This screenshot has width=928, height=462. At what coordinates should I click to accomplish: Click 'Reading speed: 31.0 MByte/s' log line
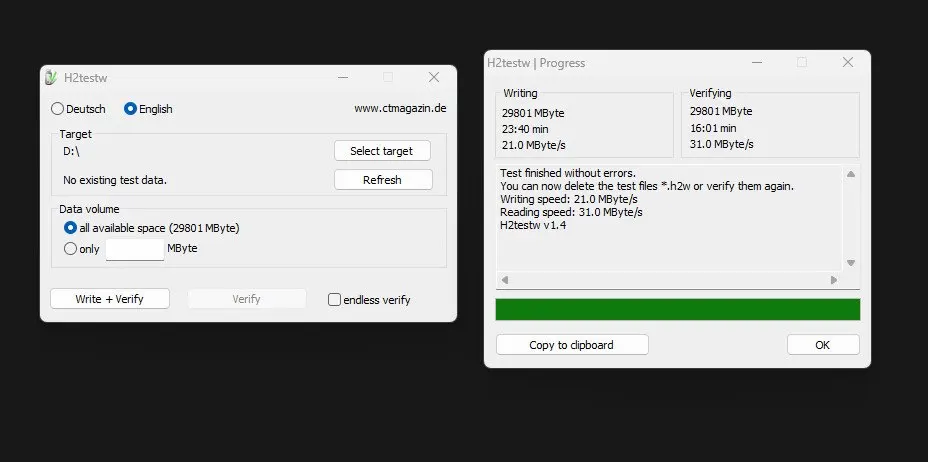click(571, 212)
